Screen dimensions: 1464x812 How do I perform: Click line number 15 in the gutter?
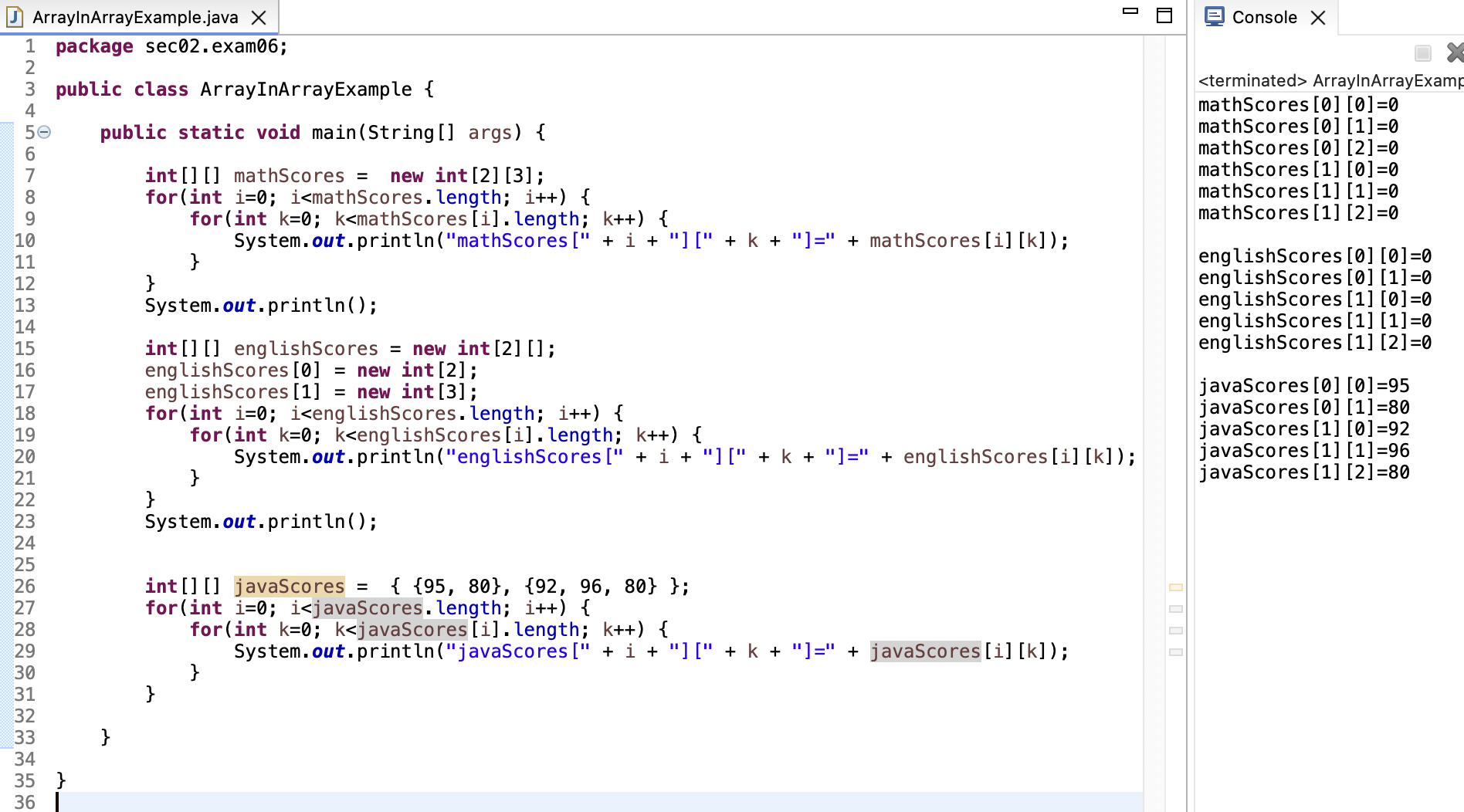(x=25, y=349)
